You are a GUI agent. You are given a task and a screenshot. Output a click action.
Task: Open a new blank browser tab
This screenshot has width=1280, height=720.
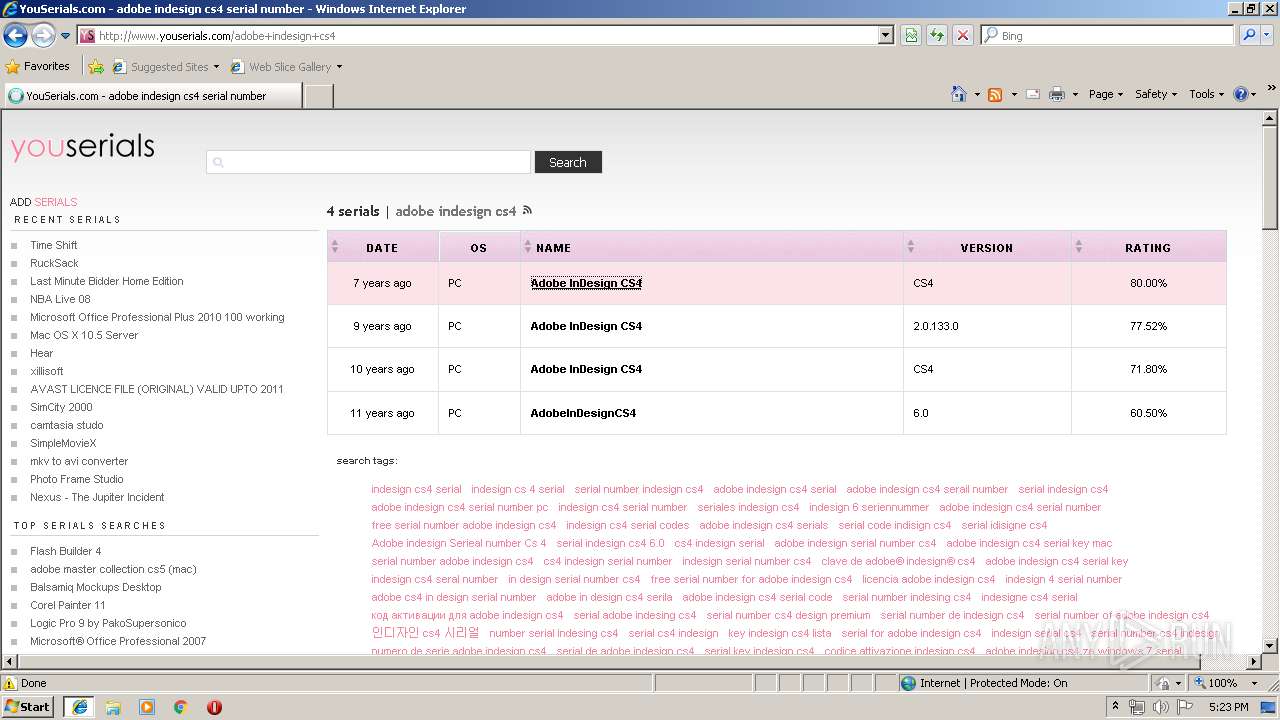pyautogui.click(x=318, y=96)
